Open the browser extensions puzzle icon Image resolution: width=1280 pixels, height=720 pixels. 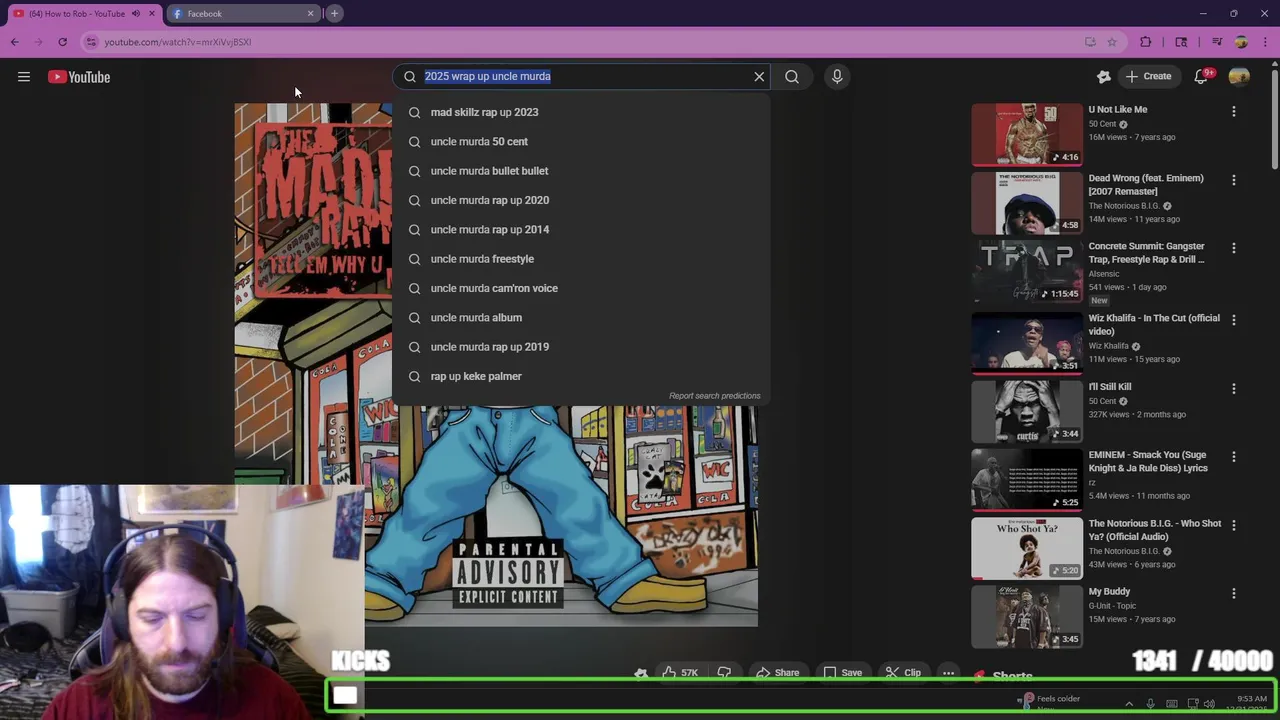coord(1146,42)
